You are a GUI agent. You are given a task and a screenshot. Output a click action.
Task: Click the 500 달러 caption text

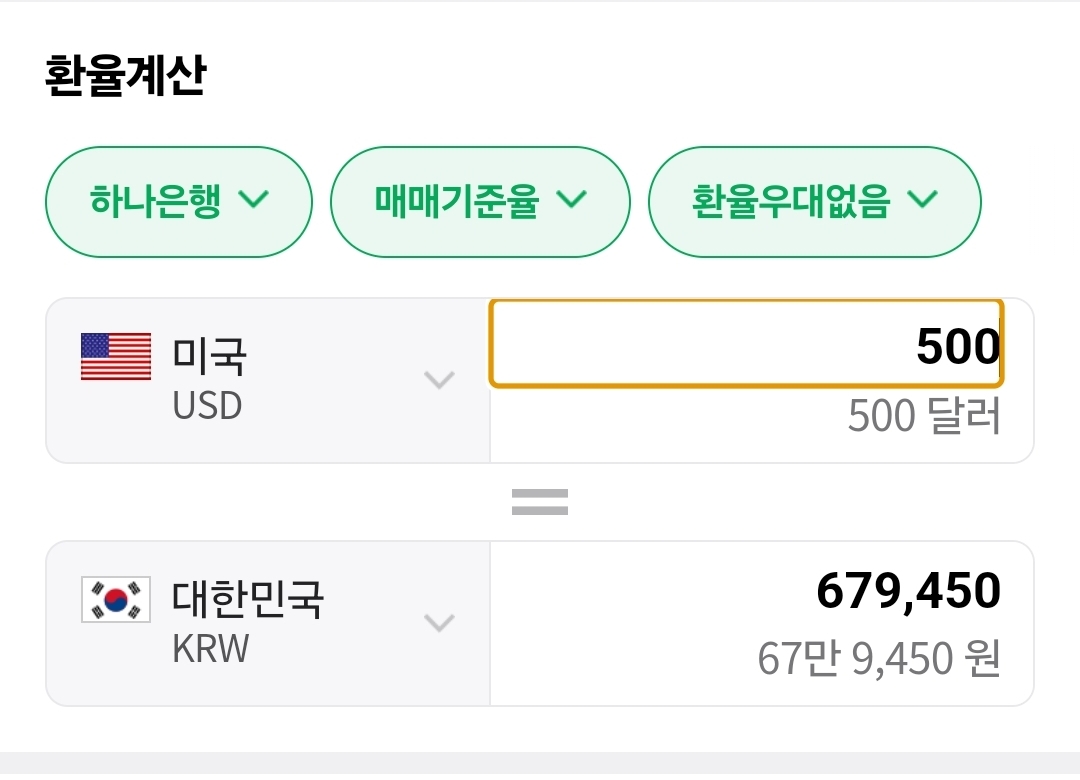point(924,415)
